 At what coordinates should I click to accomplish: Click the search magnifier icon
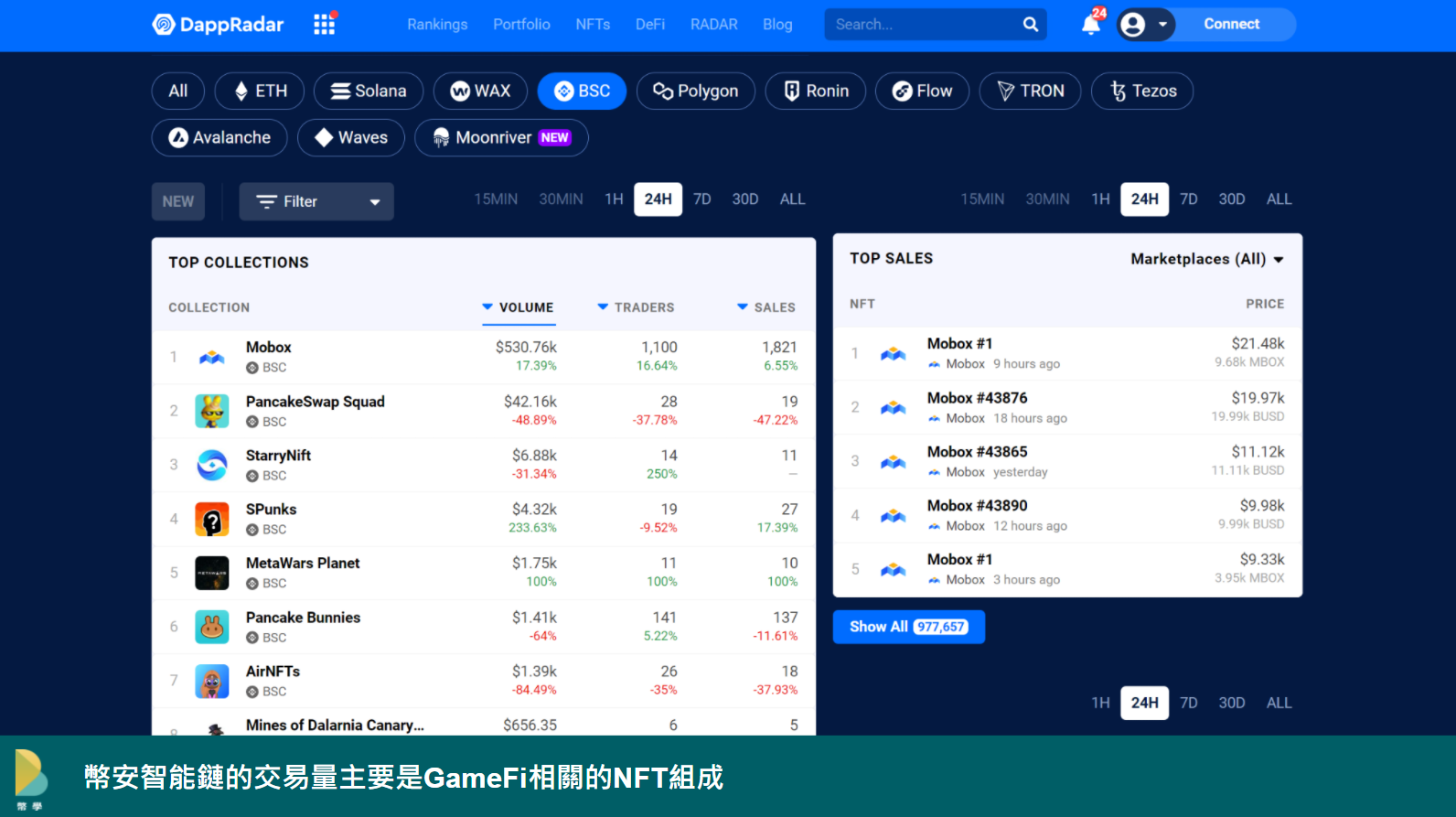[1030, 25]
